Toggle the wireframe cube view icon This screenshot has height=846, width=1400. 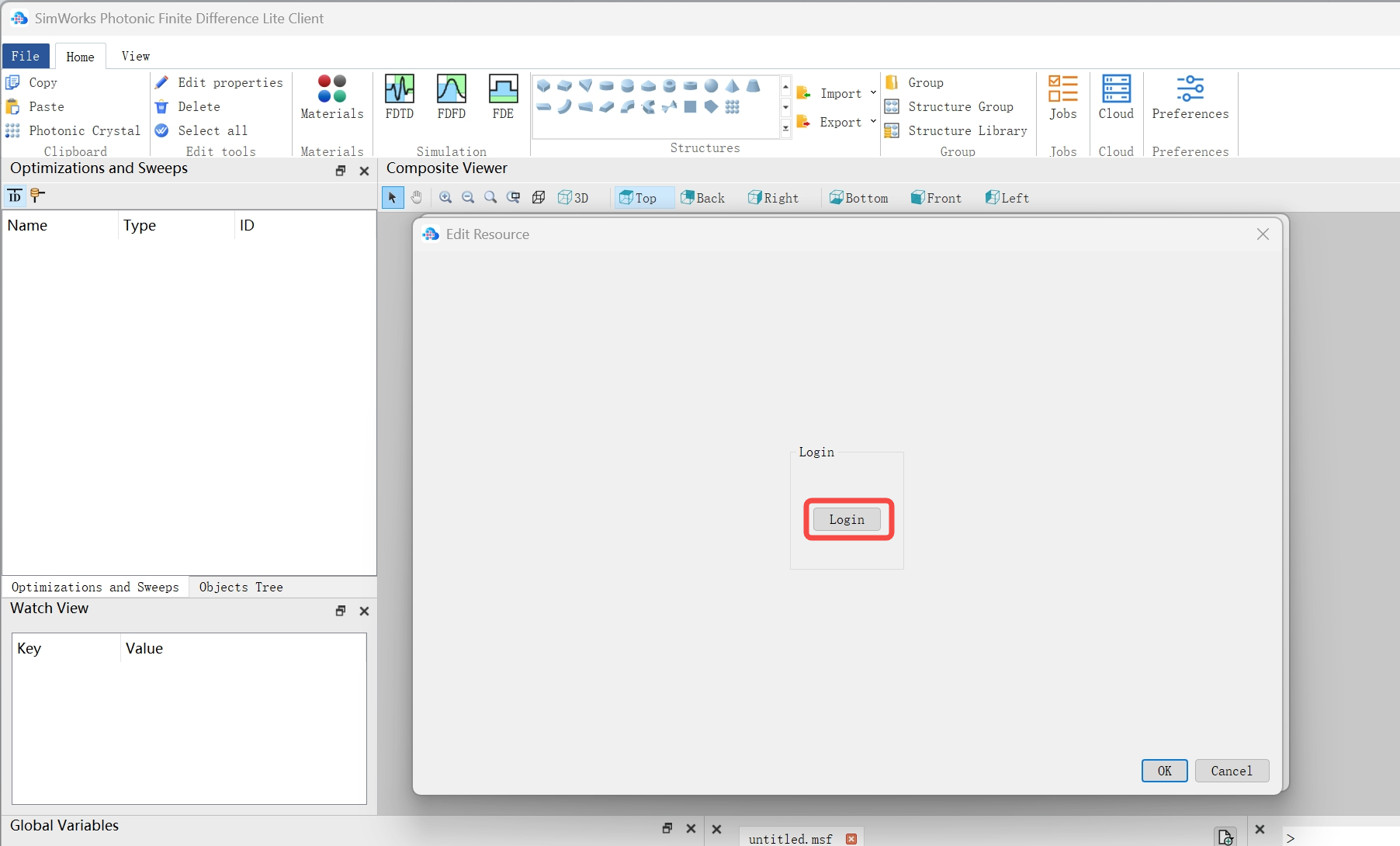click(x=539, y=197)
